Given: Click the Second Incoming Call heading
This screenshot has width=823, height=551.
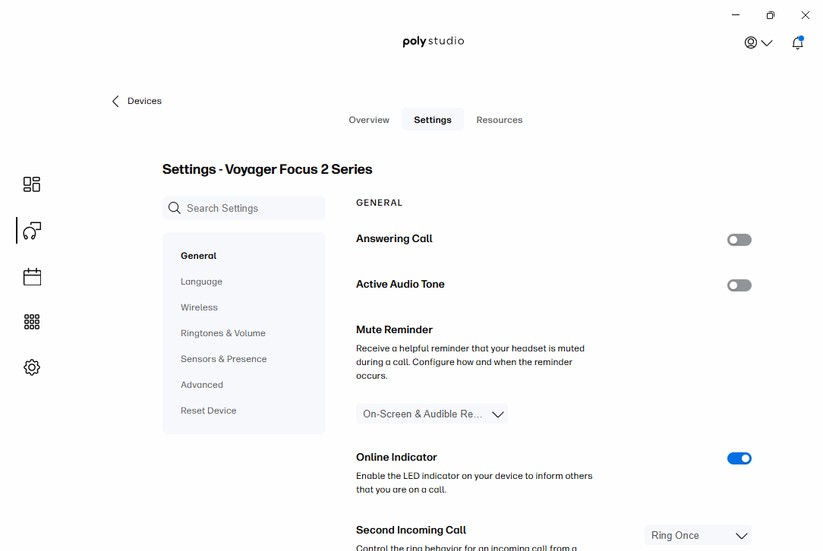Looking at the screenshot, I should pyautogui.click(x=411, y=530).
